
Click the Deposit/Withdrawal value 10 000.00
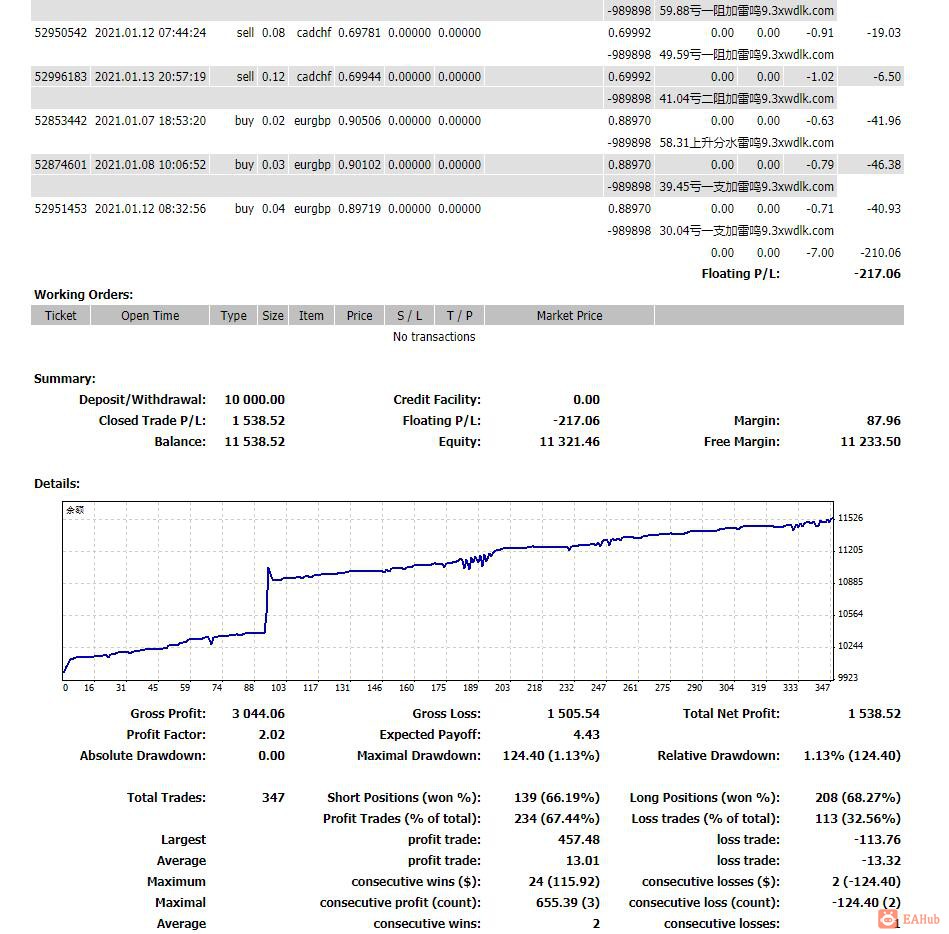click(255, 400)
